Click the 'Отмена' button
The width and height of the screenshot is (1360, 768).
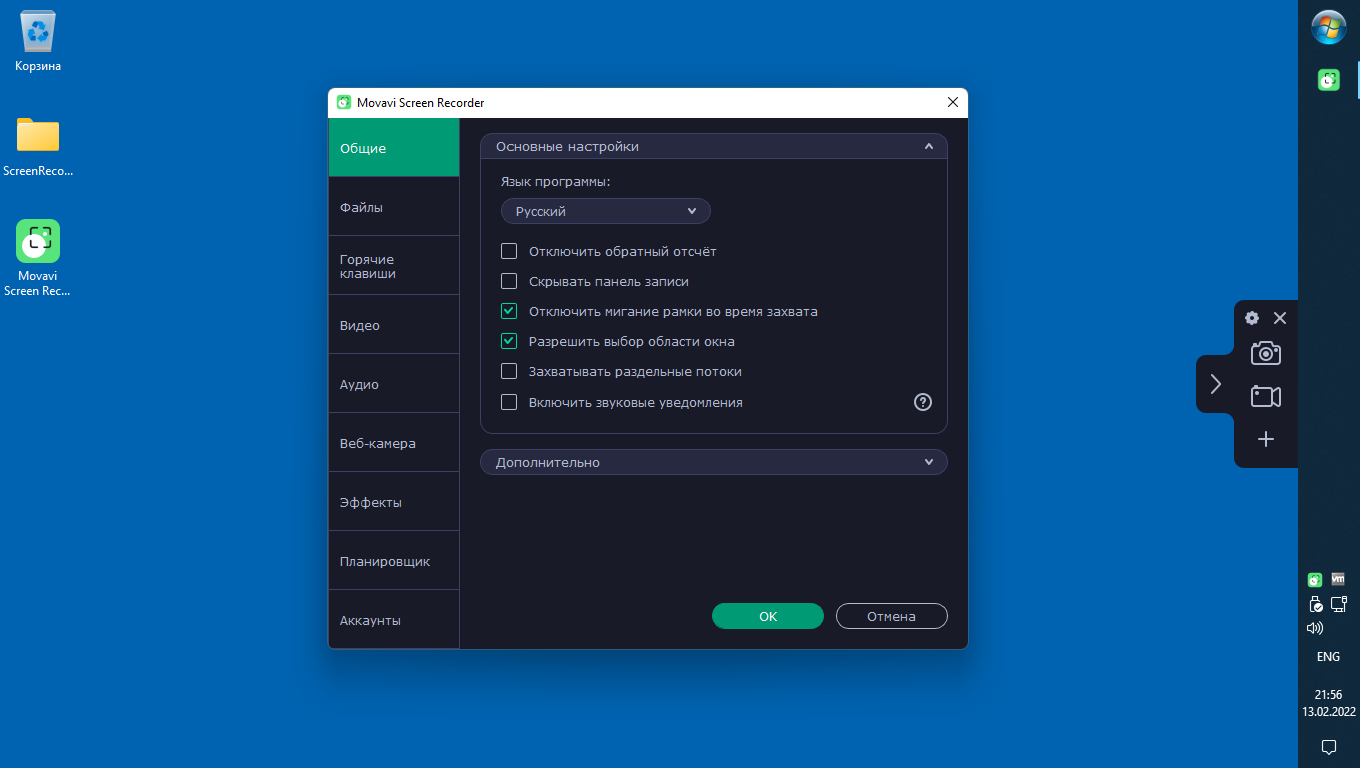[892, 616]
